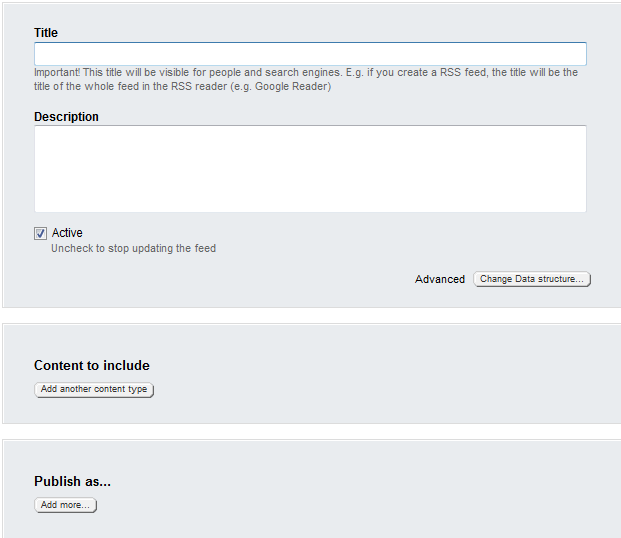Image resolution: width=621 pixels, height=538 pixels.
Task: Click Add more under Publish as
Action: (x=65, y=506)
